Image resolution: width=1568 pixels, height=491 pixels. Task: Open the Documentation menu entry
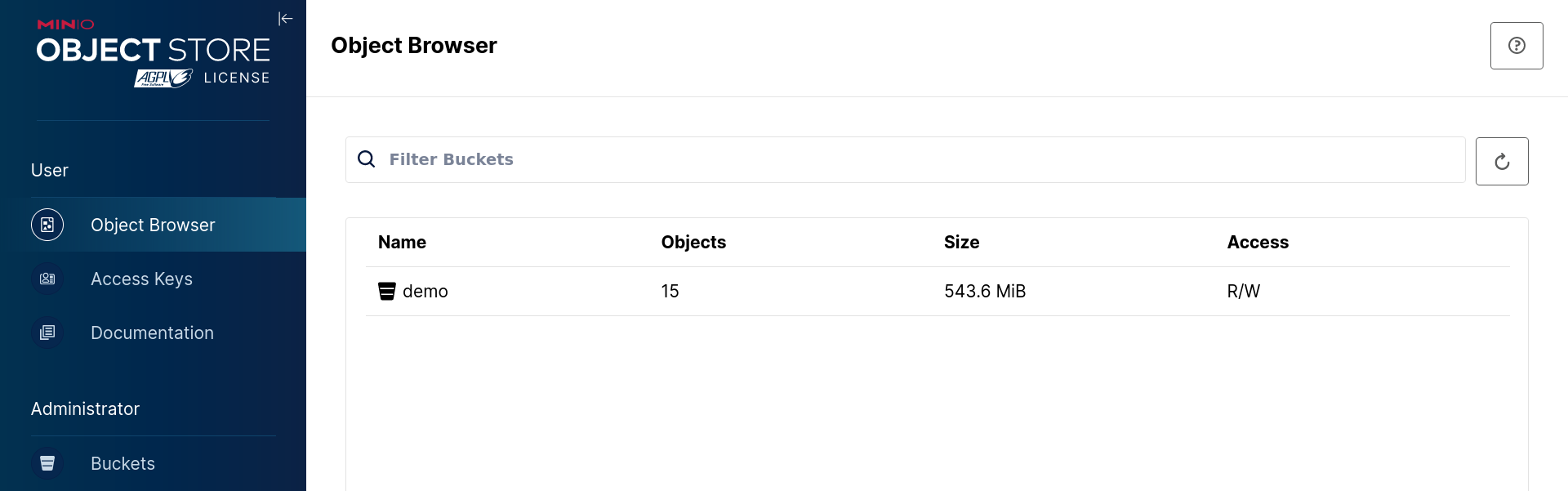click(152, 333)
